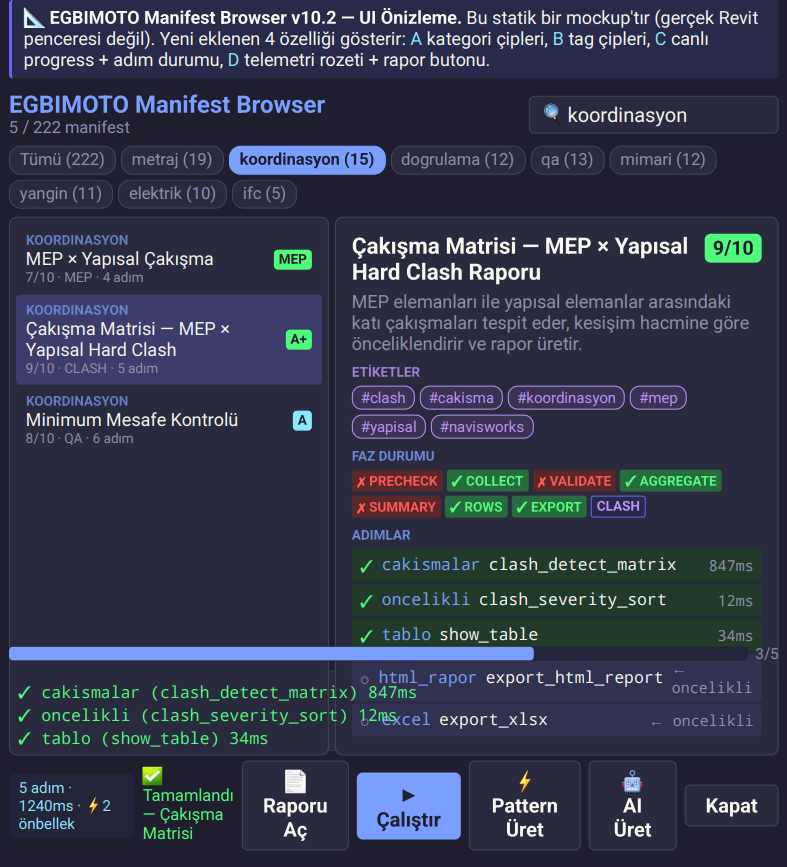Click the 9/10 score badge
Viewport: 787px width, 867px height.
pyautogui.click(x=733, y=248)
